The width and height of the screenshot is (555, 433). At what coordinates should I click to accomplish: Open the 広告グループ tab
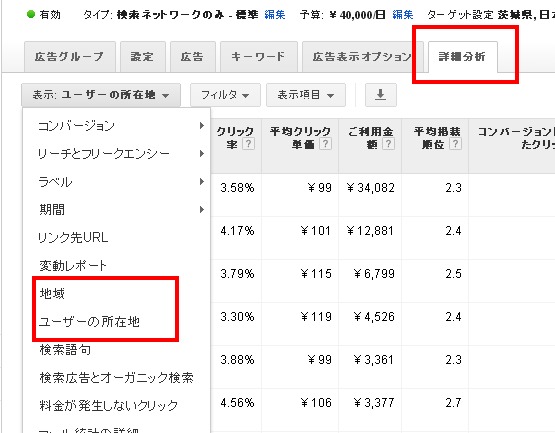pos(70,57)
